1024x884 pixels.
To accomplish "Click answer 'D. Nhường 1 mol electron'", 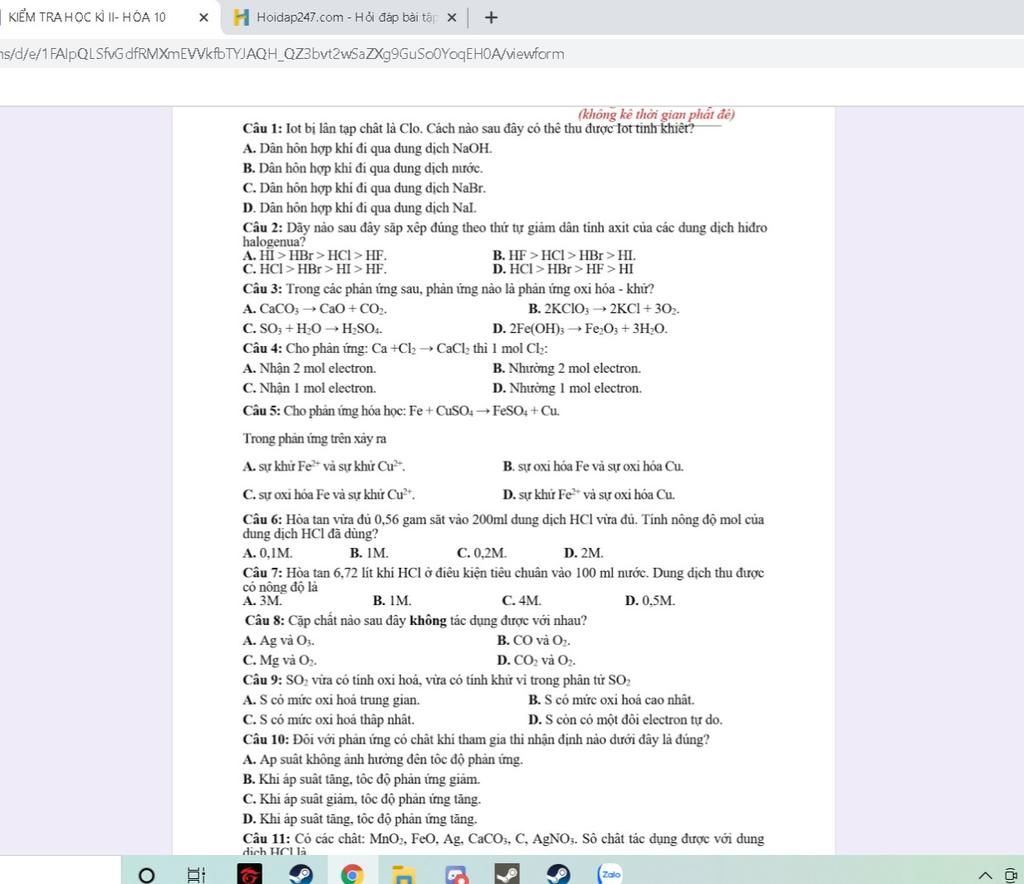I will pos(567,388).
